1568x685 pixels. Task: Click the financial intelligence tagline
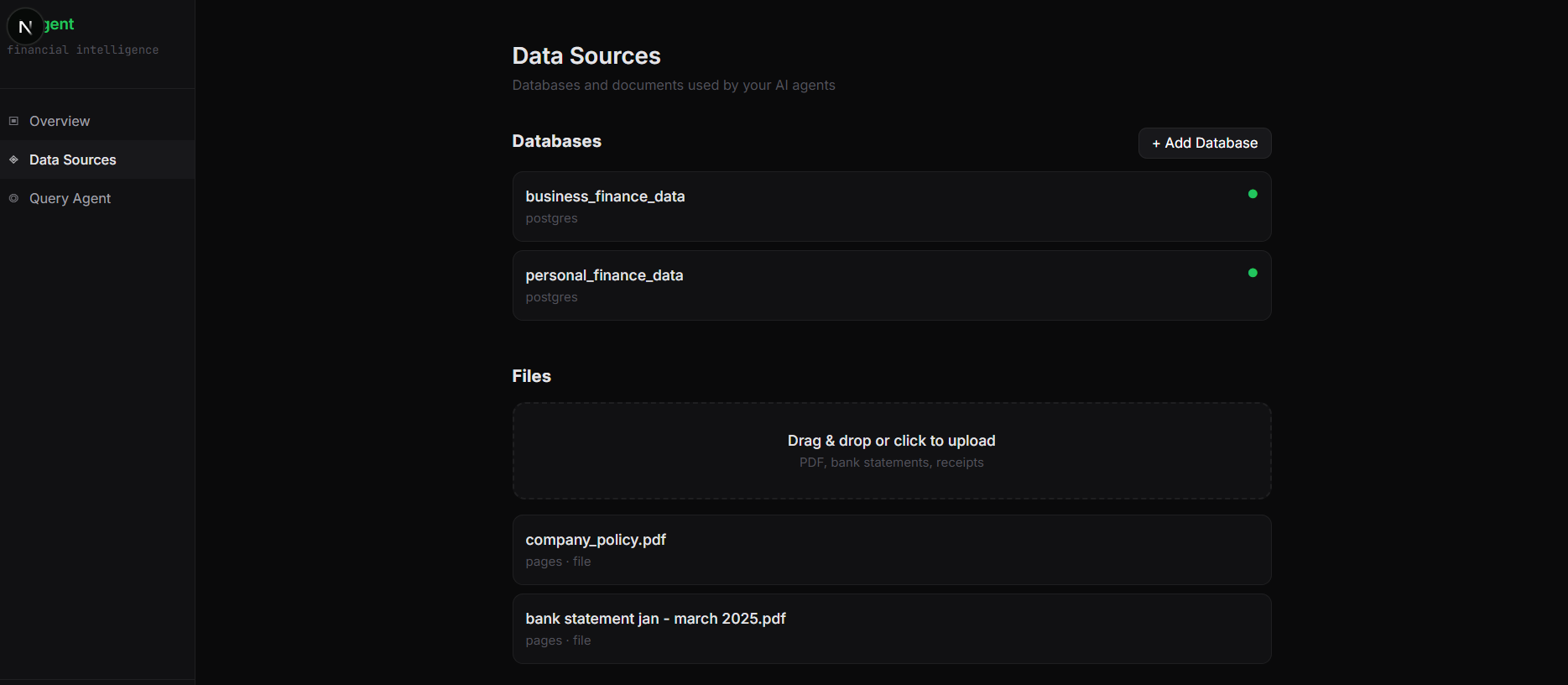83,50
